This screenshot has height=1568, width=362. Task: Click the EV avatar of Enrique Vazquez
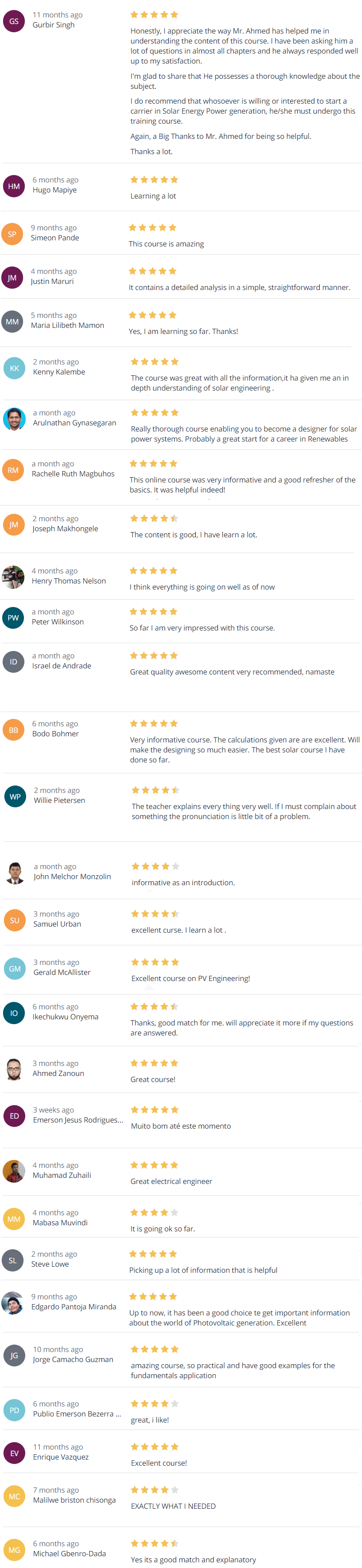coord(15,1453)
